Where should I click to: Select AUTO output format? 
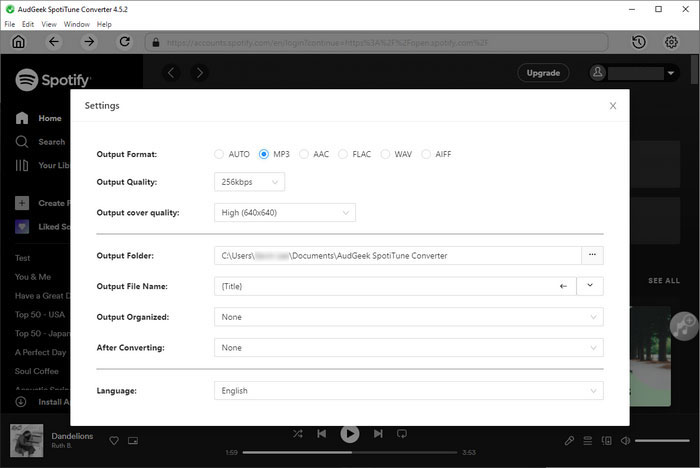pyautogui.click(x=219, y=154)
